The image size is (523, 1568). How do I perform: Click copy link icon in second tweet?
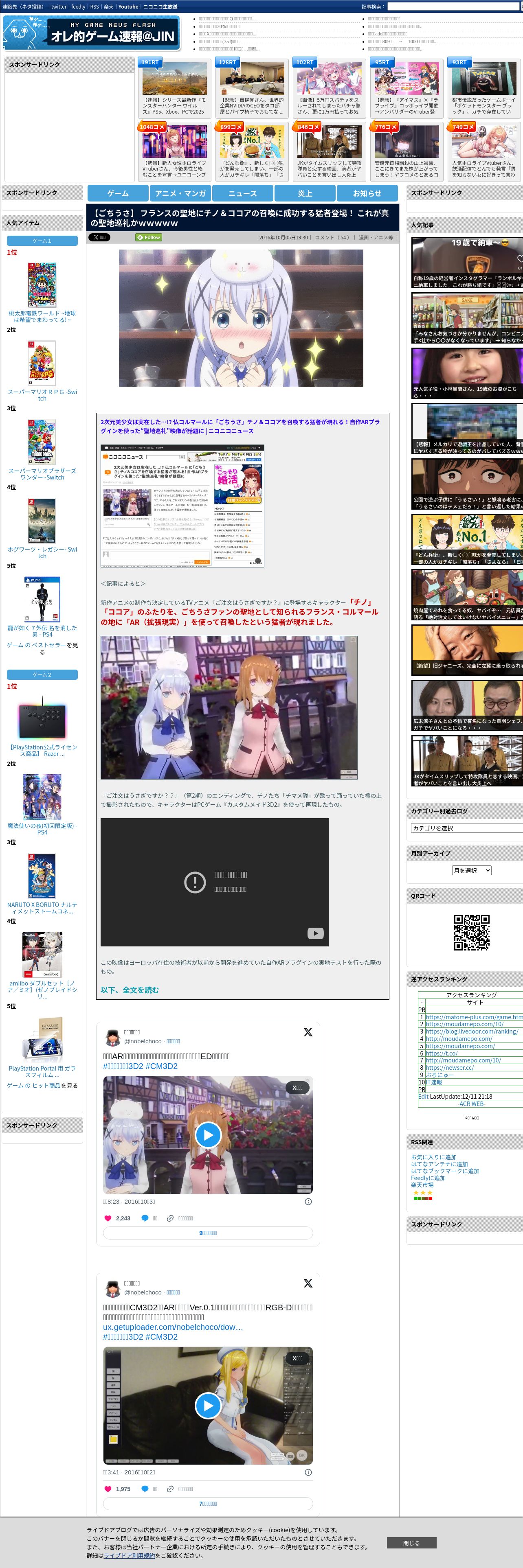tap(171, 1489)
